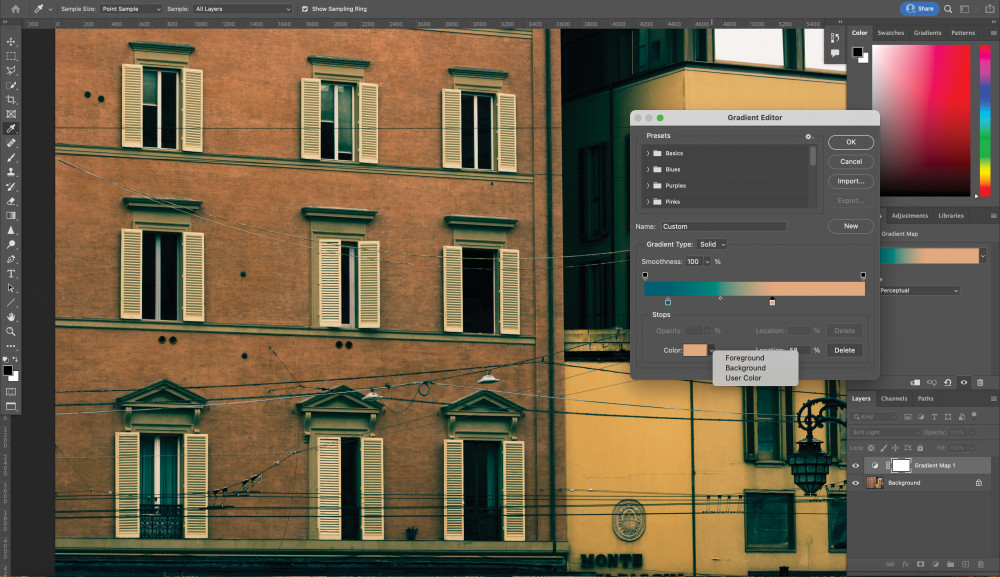Screen dimensions: 1000x577
Task: Select the Gradient tool in toolbar
Action: 11,215
